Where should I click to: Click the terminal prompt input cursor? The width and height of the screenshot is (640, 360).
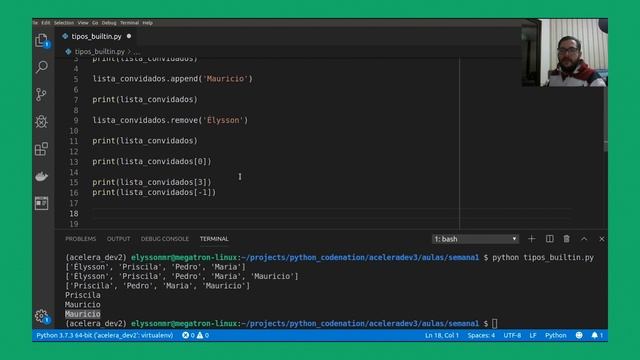coord(495,324)
